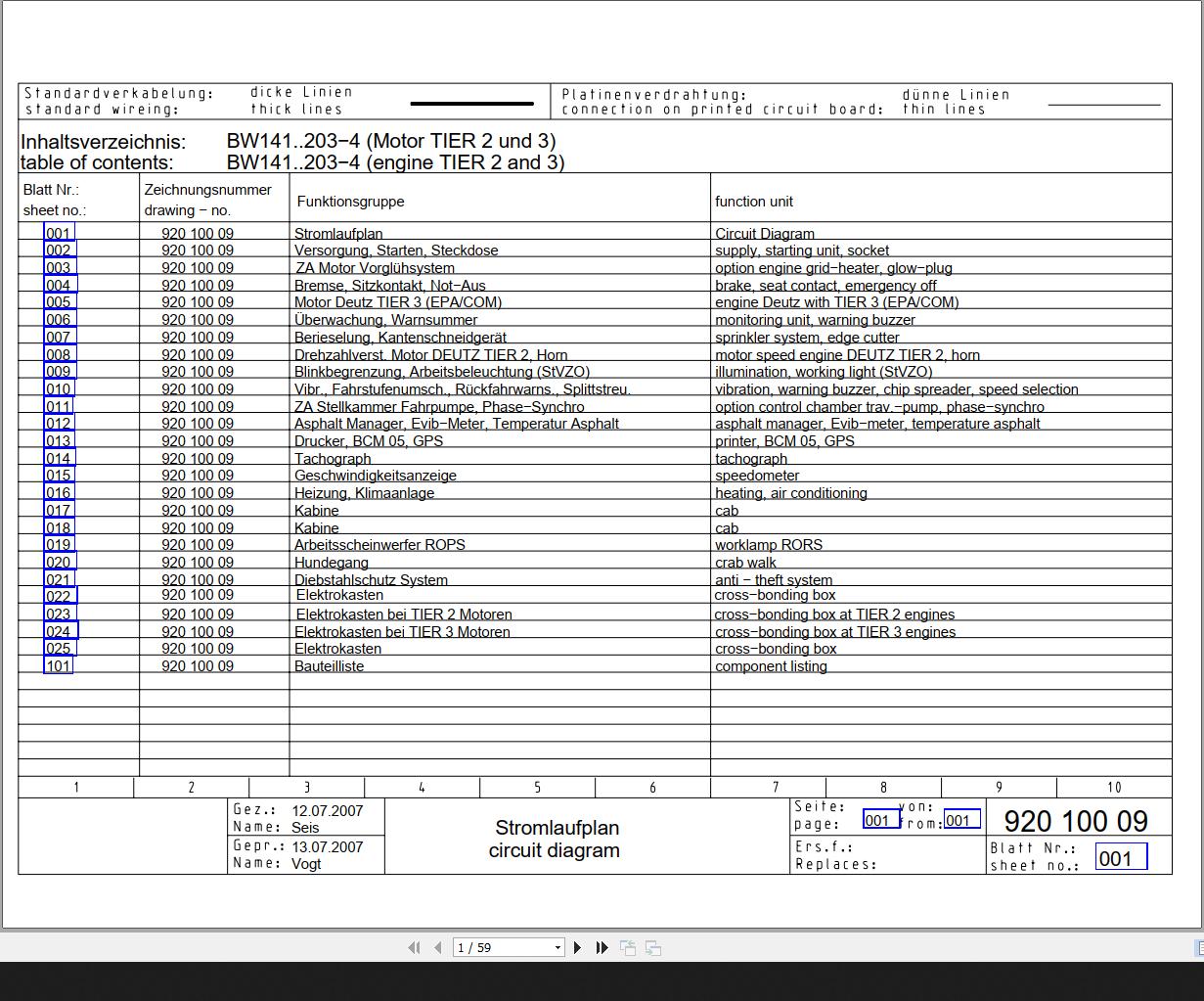This screenshot has width=1204, height=1001.
Task: Open sheet link 010 Vibr., Fahrstufenumsch.
Action: [59, 388]
